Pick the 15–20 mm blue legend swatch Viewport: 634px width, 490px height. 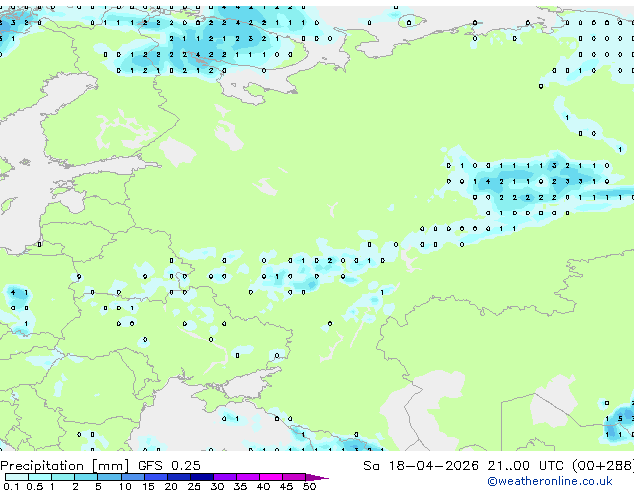pos(156,477)
